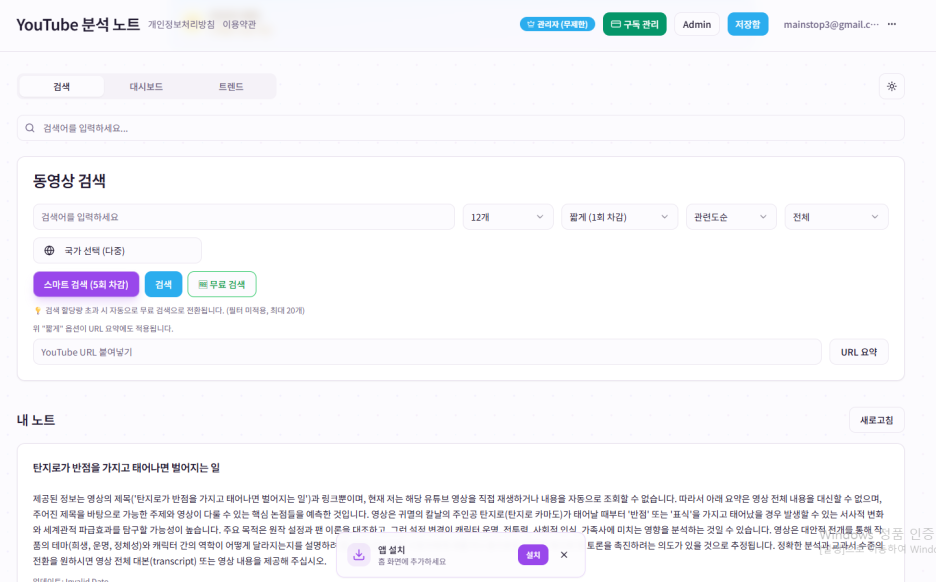Dismiss the app install banner

click(x=564, y=555)
